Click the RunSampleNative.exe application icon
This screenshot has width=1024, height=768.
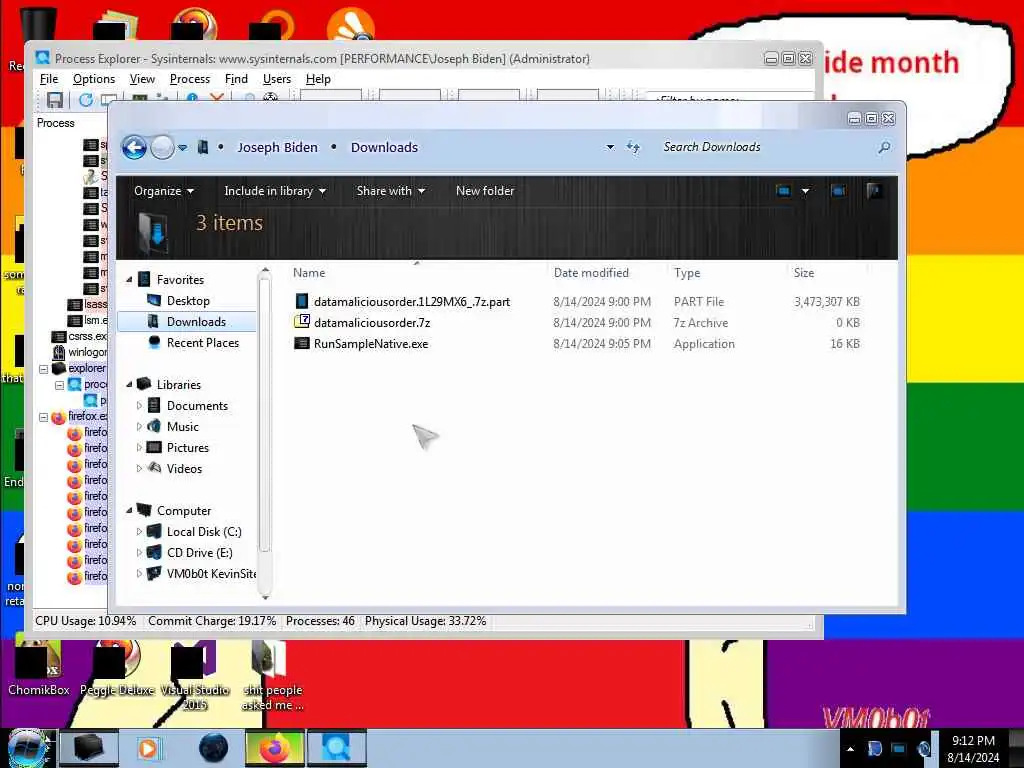click(x=302, y=343)
